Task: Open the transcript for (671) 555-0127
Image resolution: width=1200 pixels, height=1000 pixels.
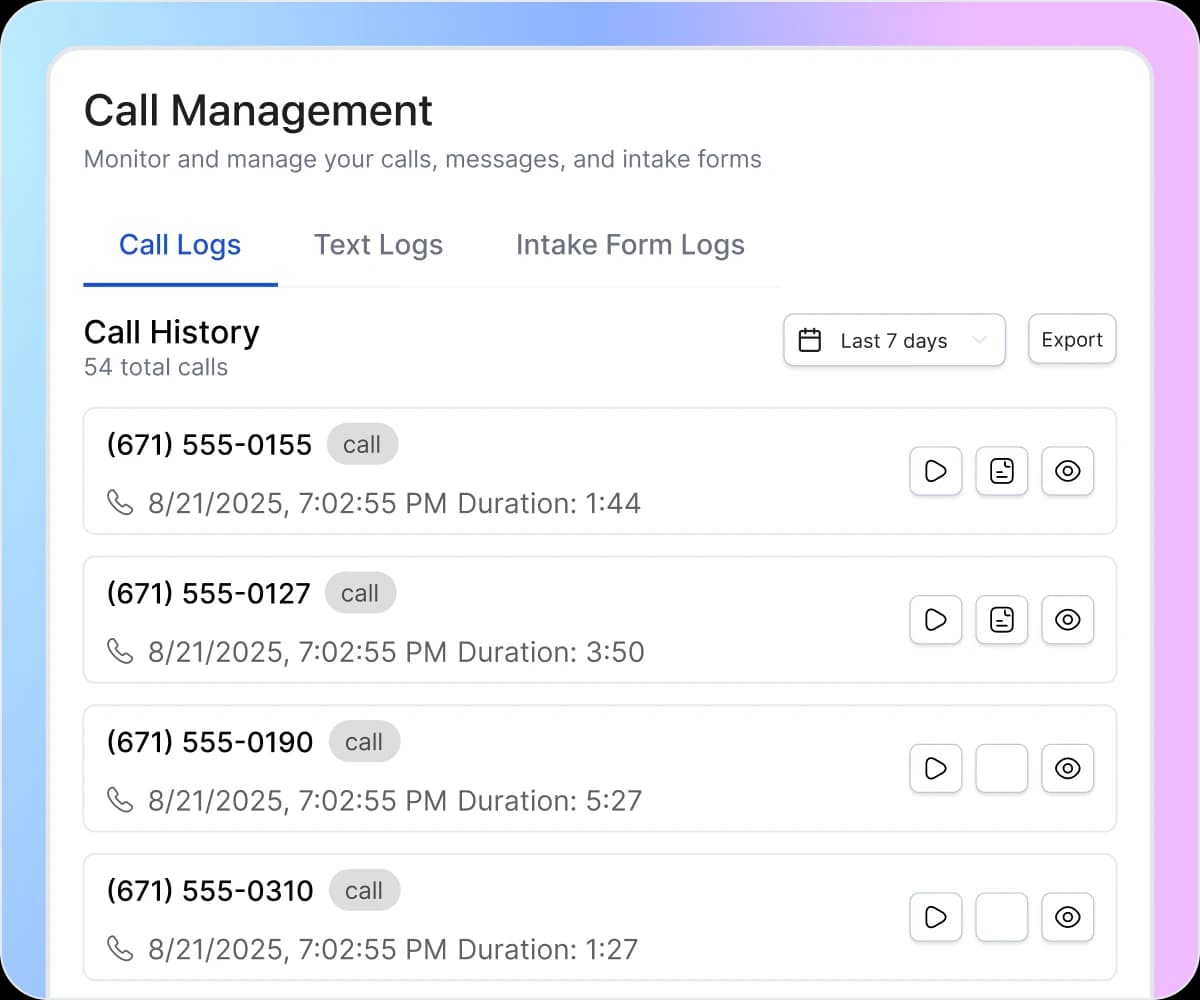Action: pos(1001,620)
